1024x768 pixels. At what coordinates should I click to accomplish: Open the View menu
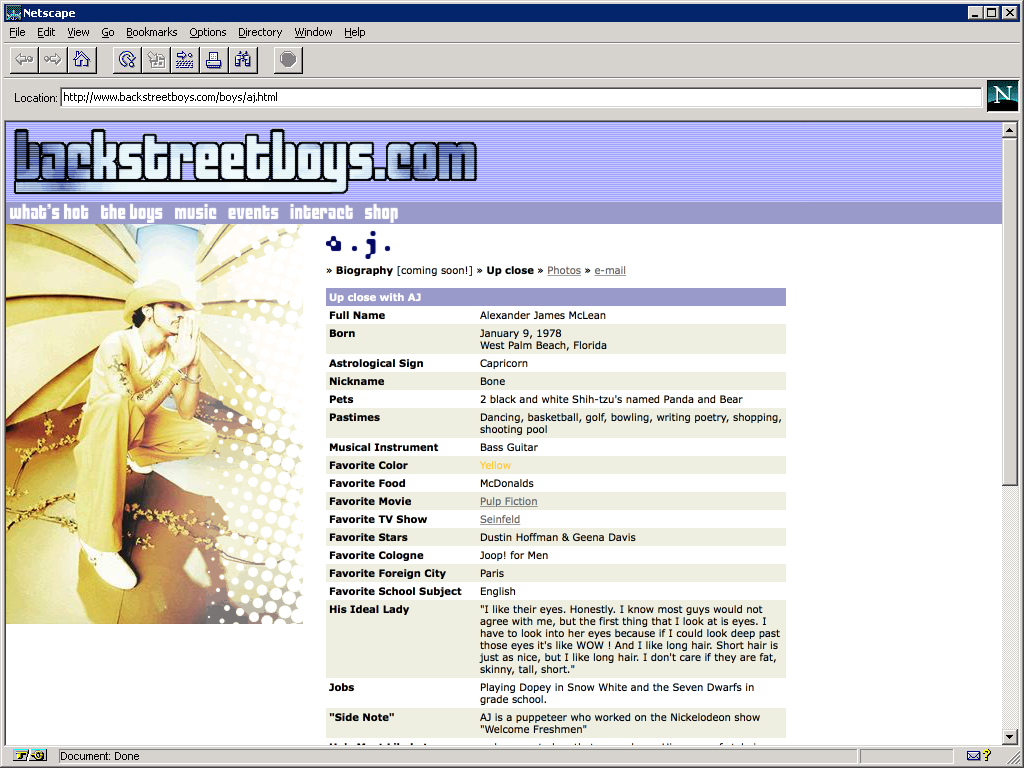click(78, 32)
